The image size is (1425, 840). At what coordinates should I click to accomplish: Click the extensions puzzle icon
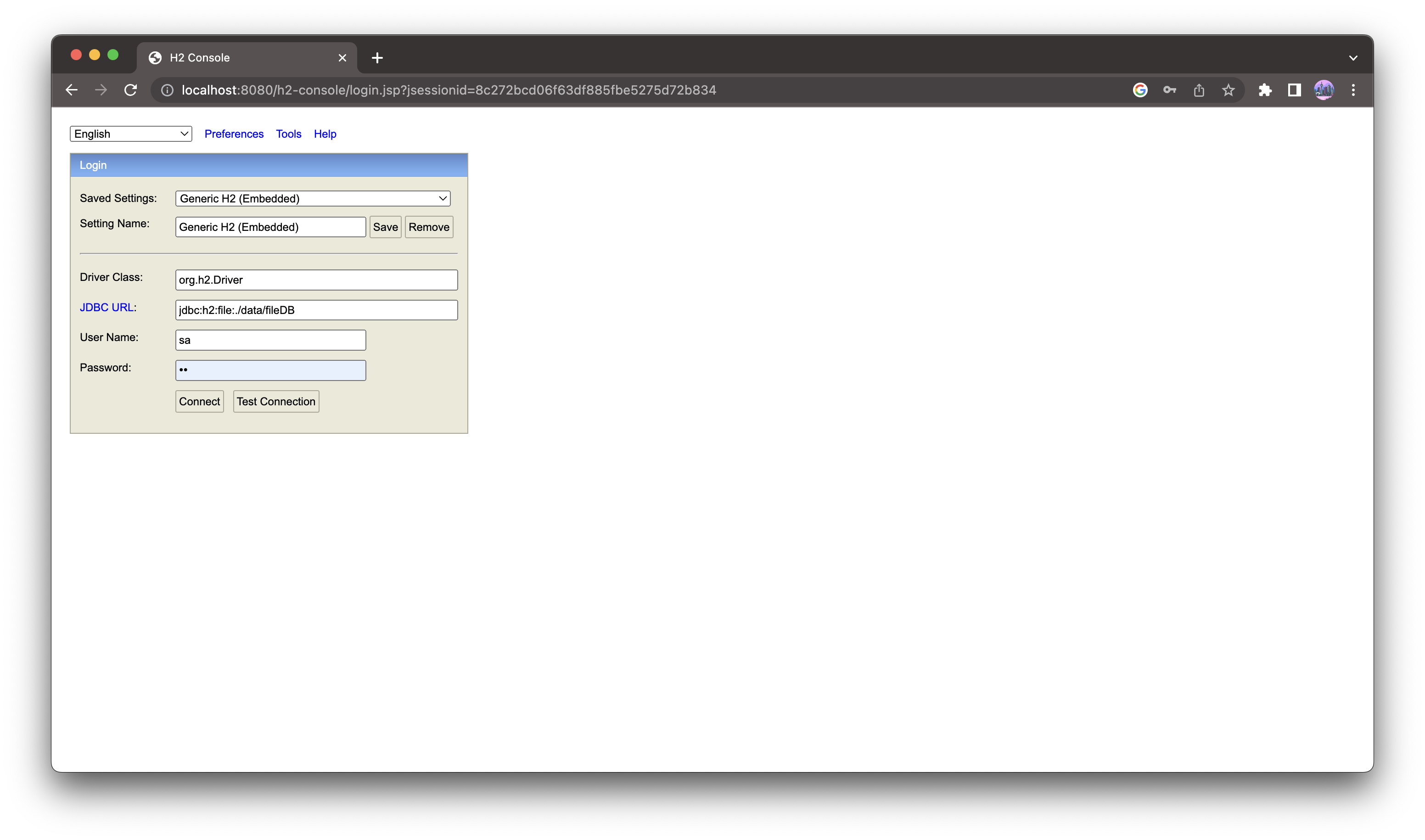1265,90
